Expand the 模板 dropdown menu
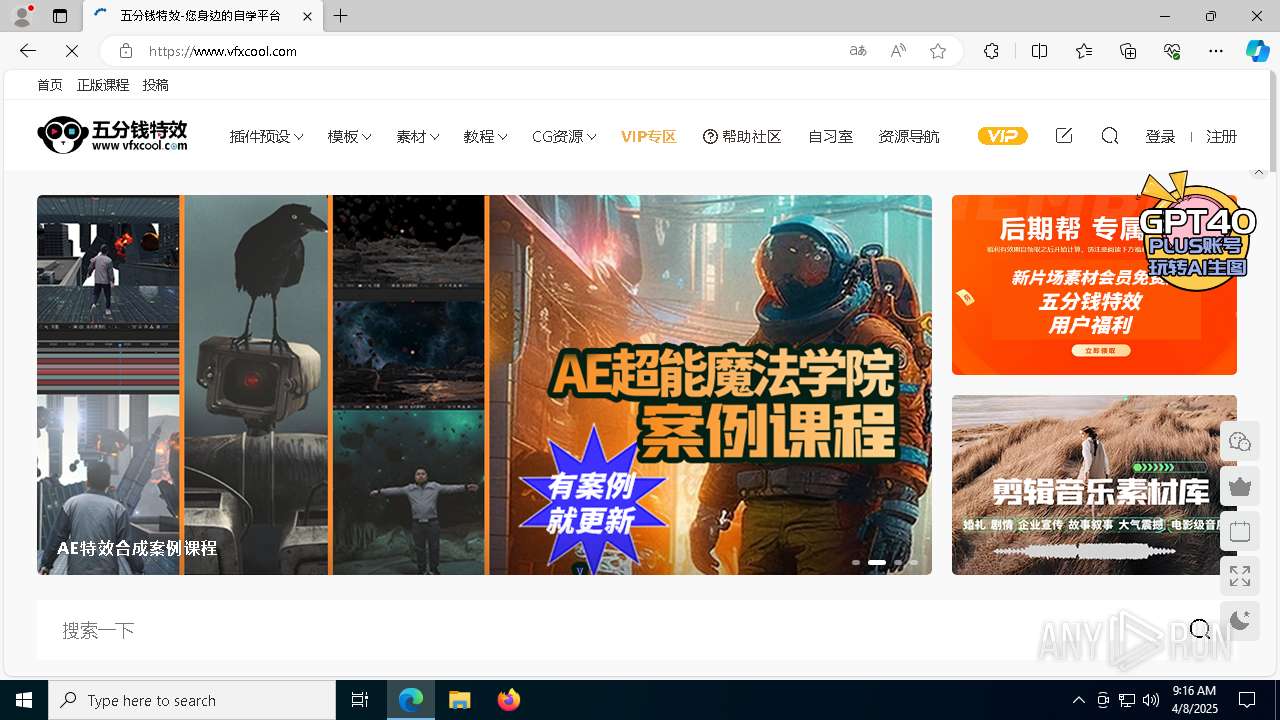Viewport: 1280px width, 720px height. pyautogui.click(x=349, y=137)
